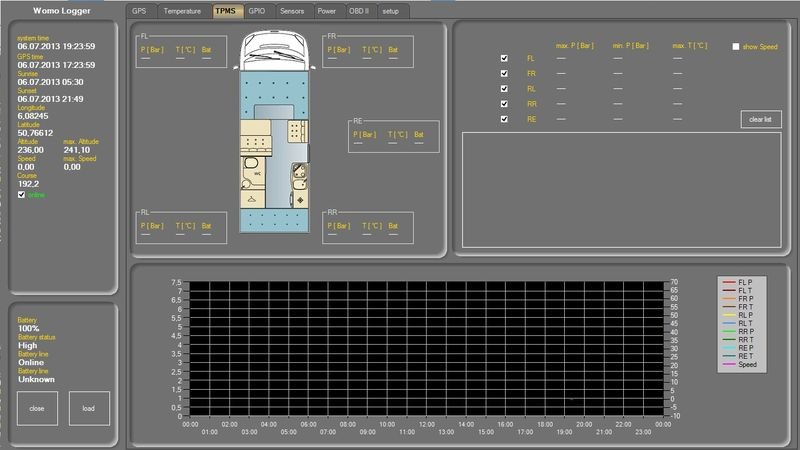
Task: Toggle the online checkbox
Action: point(22,195)
